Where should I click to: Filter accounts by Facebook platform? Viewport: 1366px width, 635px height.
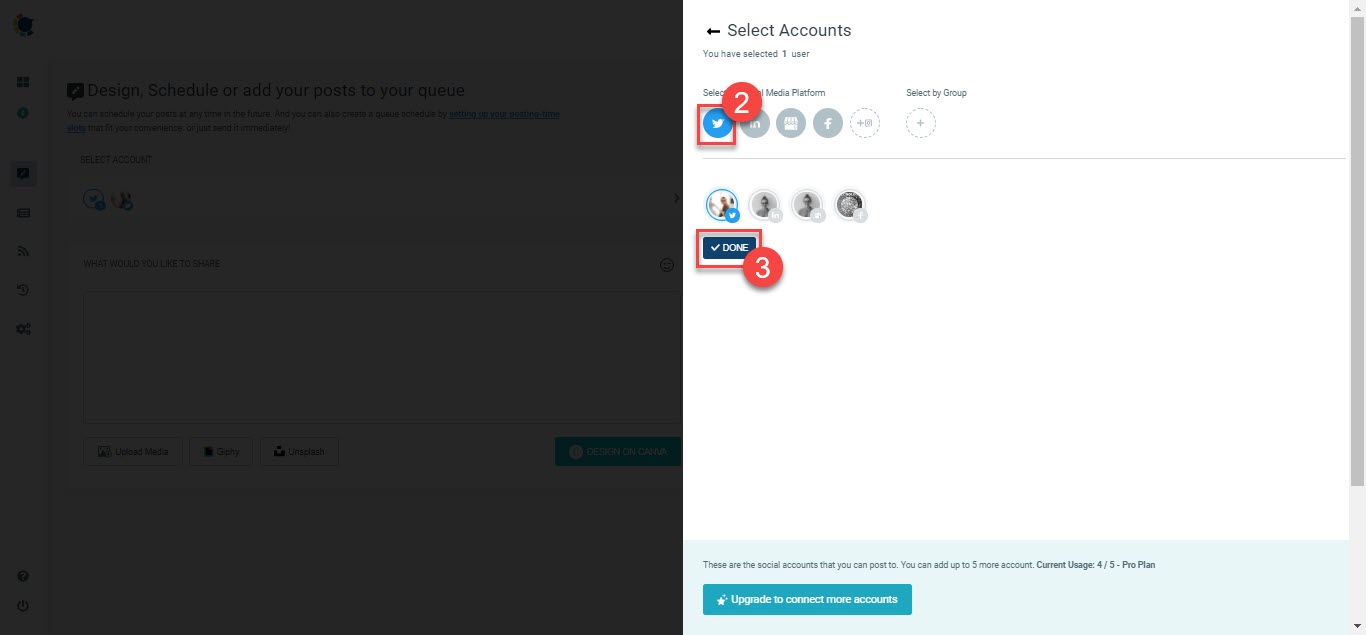[x=828, y=124]
